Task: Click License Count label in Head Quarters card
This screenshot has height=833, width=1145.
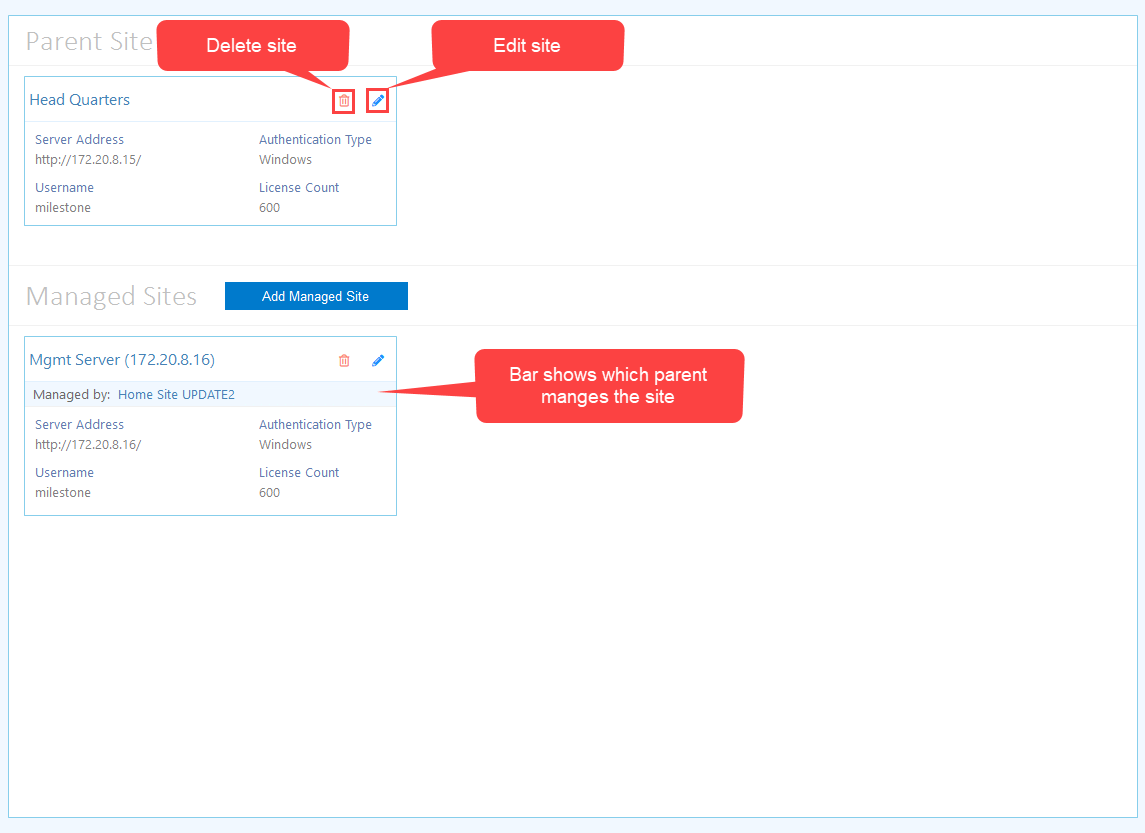Action: 299,188
